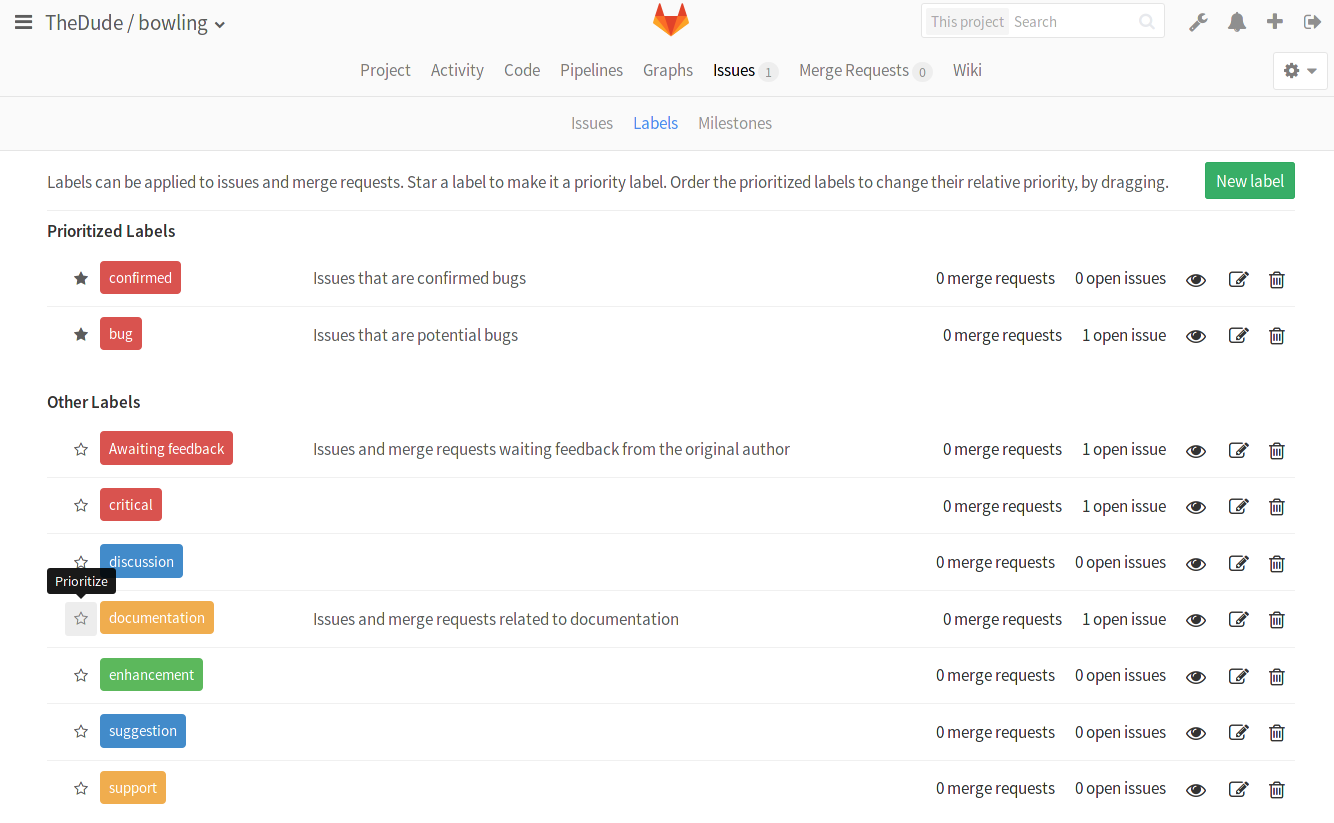Click the New label button

click(1249, 181)
